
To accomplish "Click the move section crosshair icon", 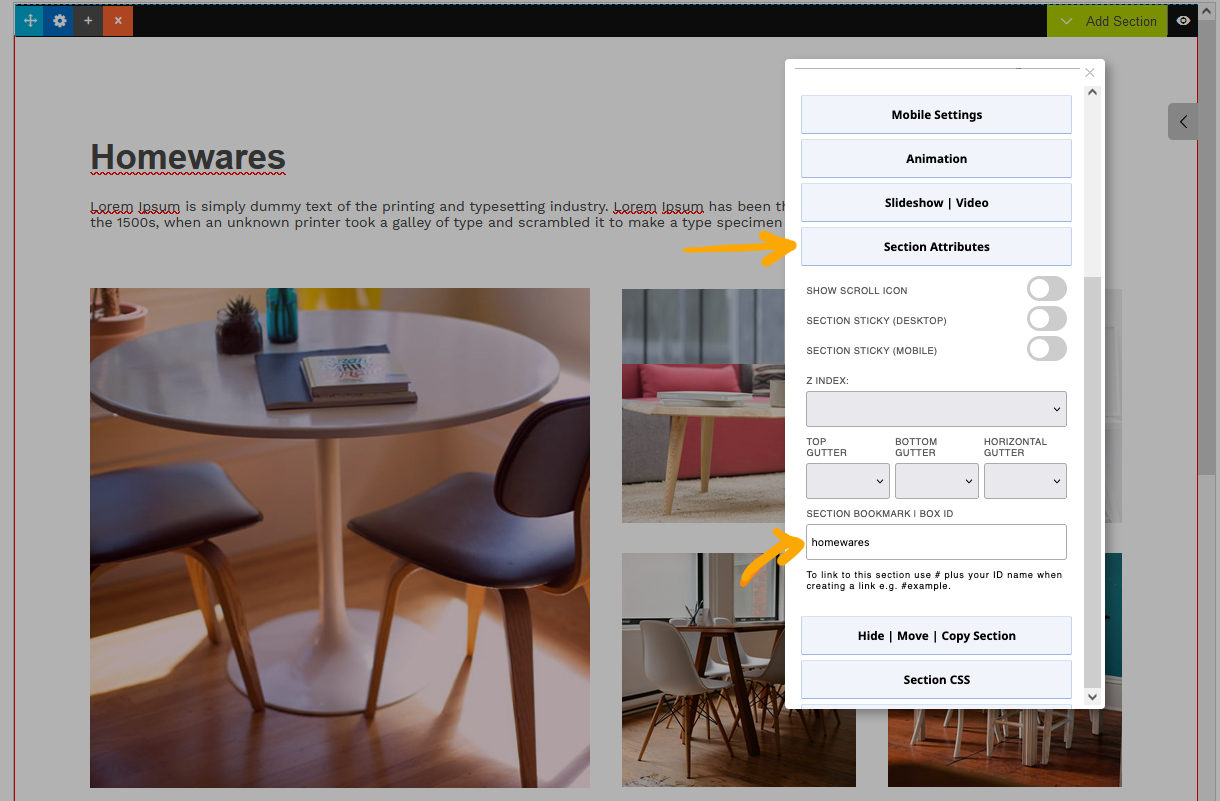I will [30, 21].
